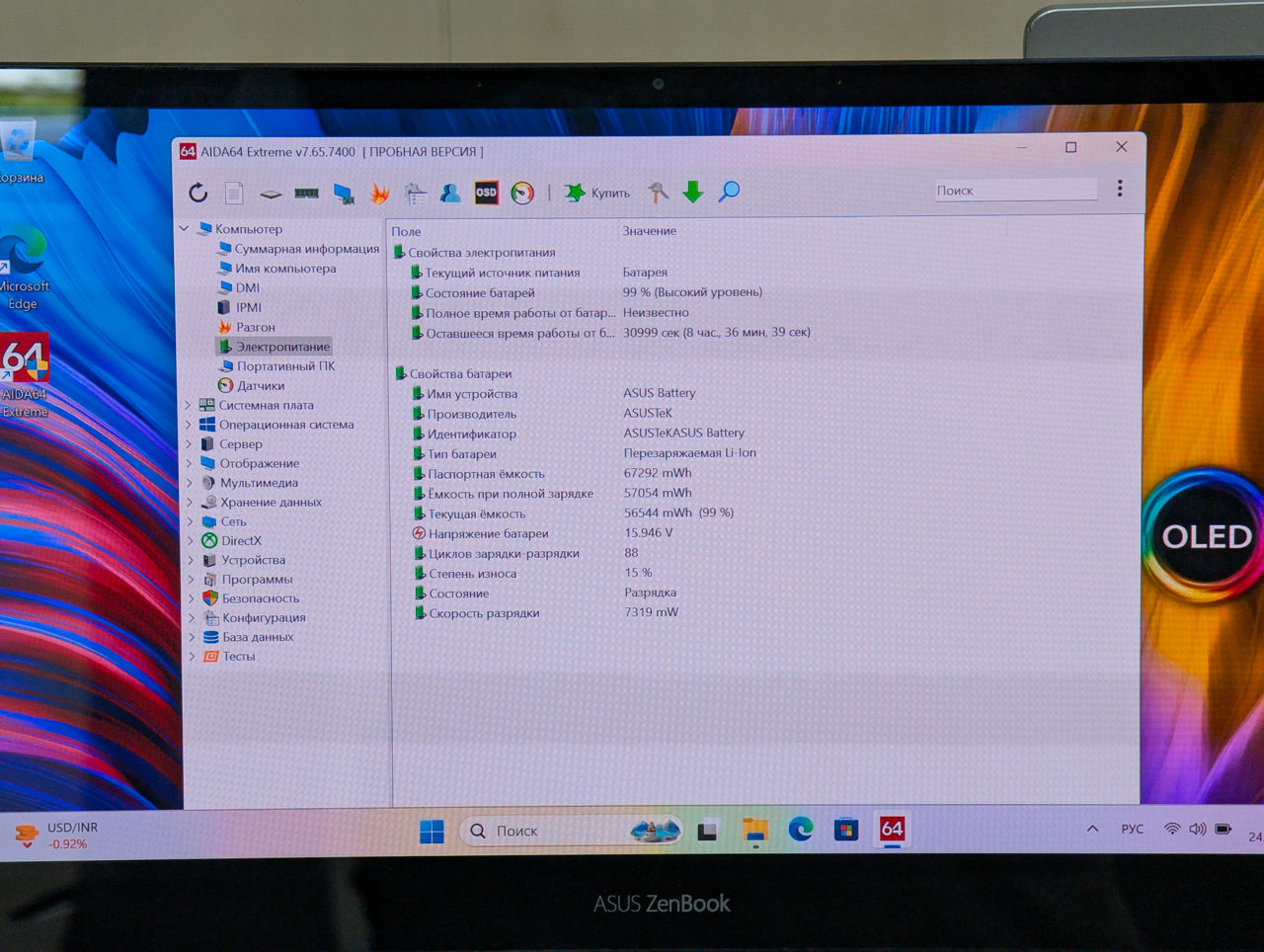Expand the Сеть tree node
Image resolution: width=1264 pixels, height=952 pixels.
(x=190, y=521)
